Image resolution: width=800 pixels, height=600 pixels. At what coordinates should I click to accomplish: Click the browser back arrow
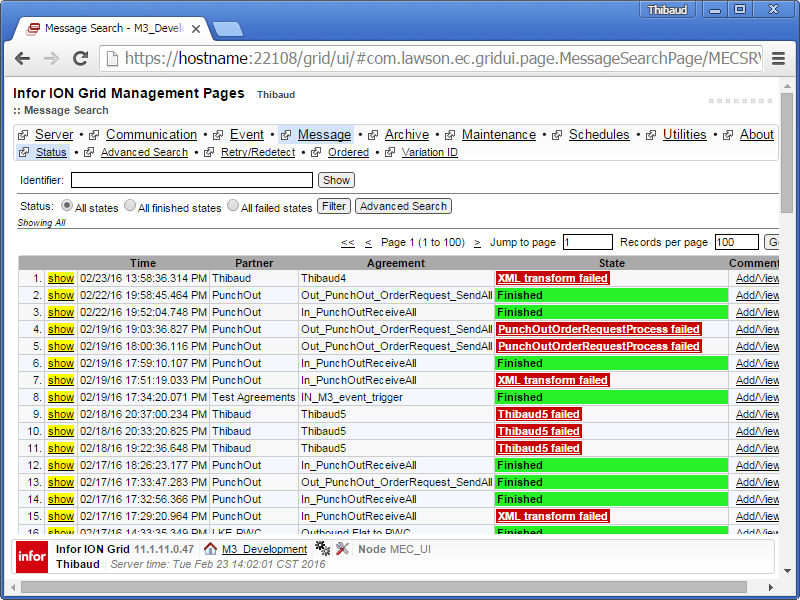[23, 59]
